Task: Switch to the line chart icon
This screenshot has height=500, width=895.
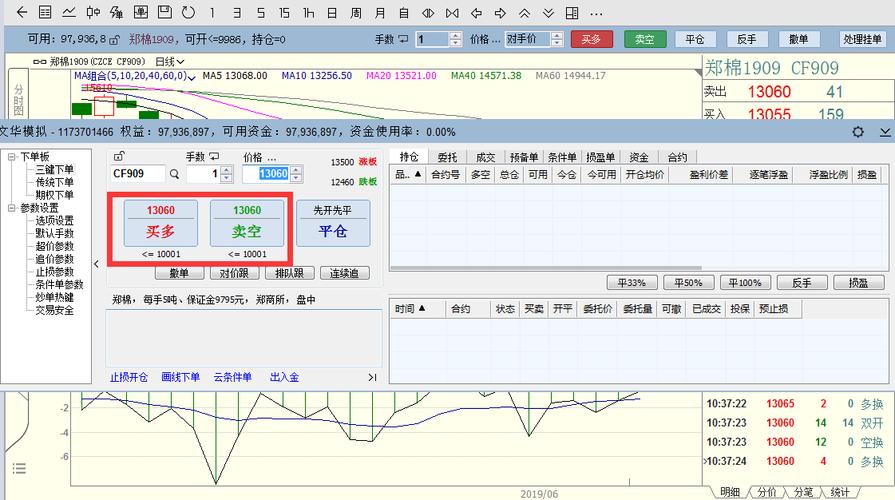Action: coord(69,12)
